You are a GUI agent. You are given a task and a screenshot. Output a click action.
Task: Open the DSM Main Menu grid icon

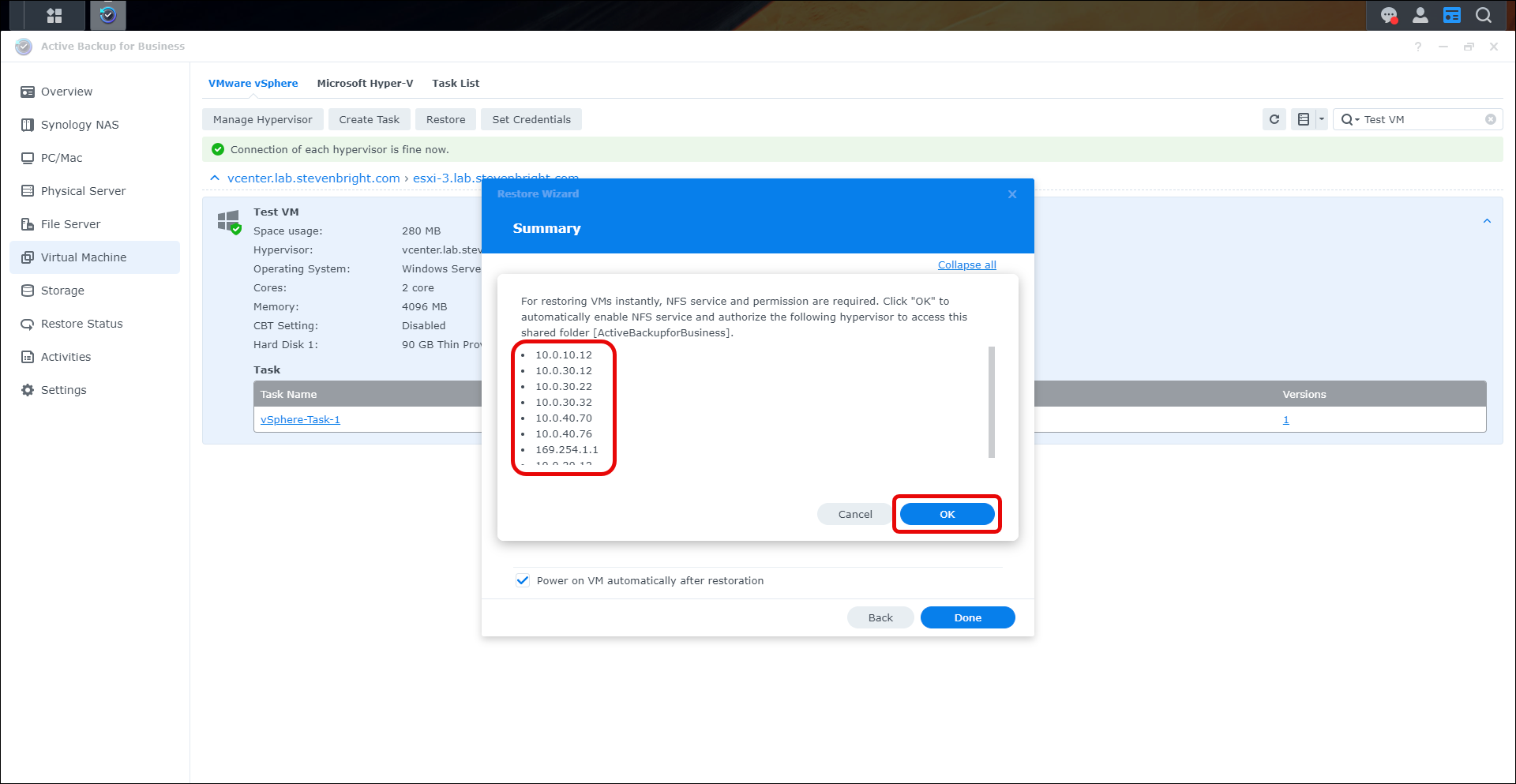click(x=54, y=15)
